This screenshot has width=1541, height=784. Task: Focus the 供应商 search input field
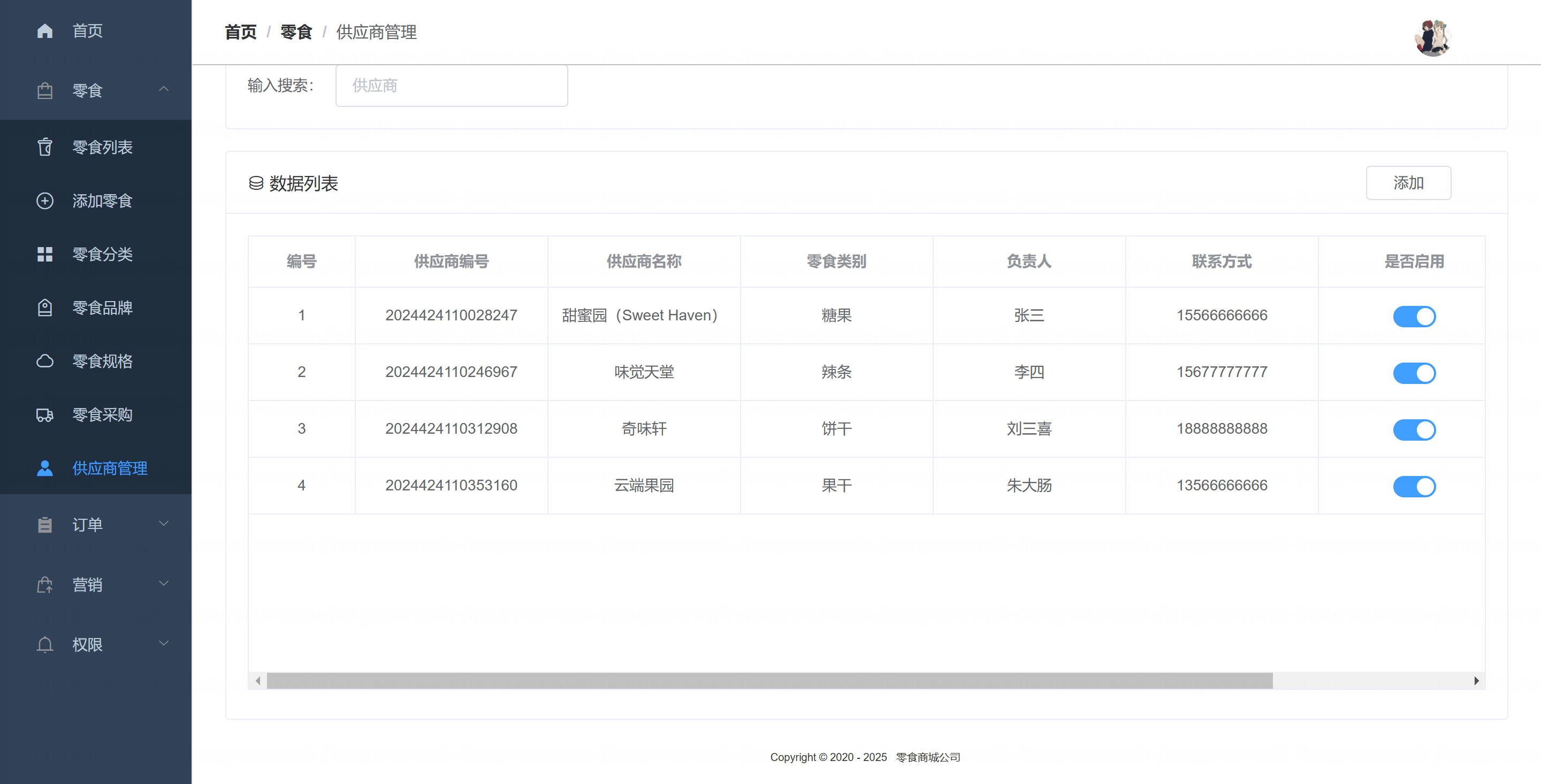[x=452, y=86]
